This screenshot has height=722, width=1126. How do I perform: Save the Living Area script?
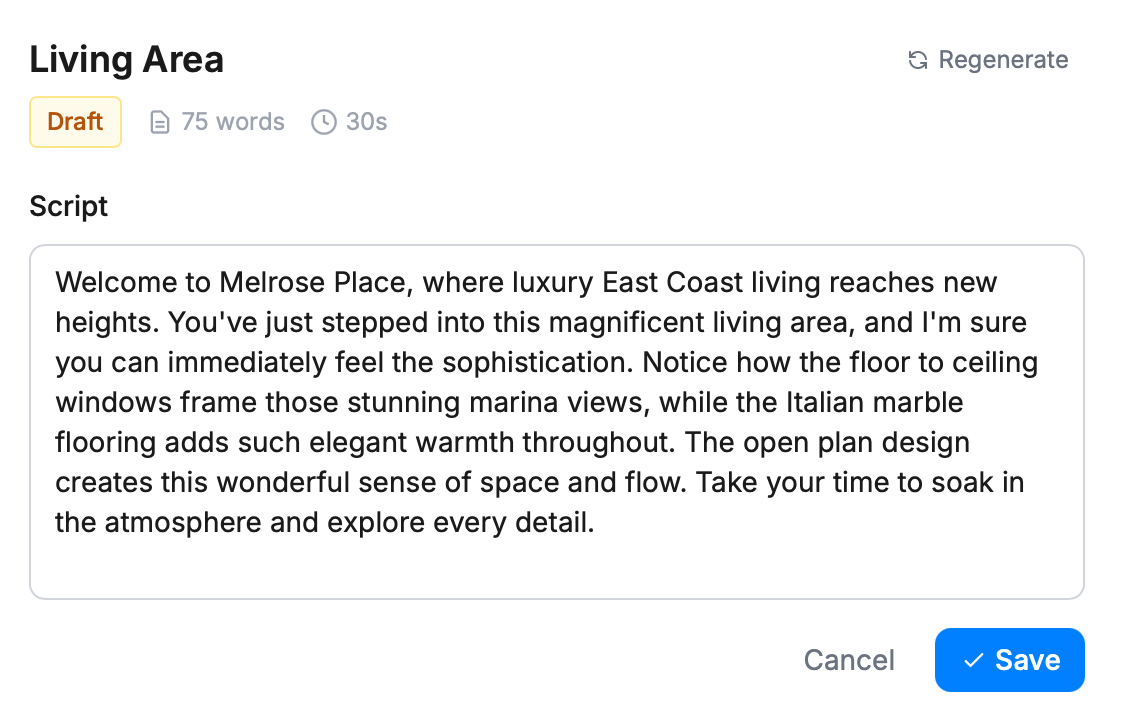(1009, 660)
